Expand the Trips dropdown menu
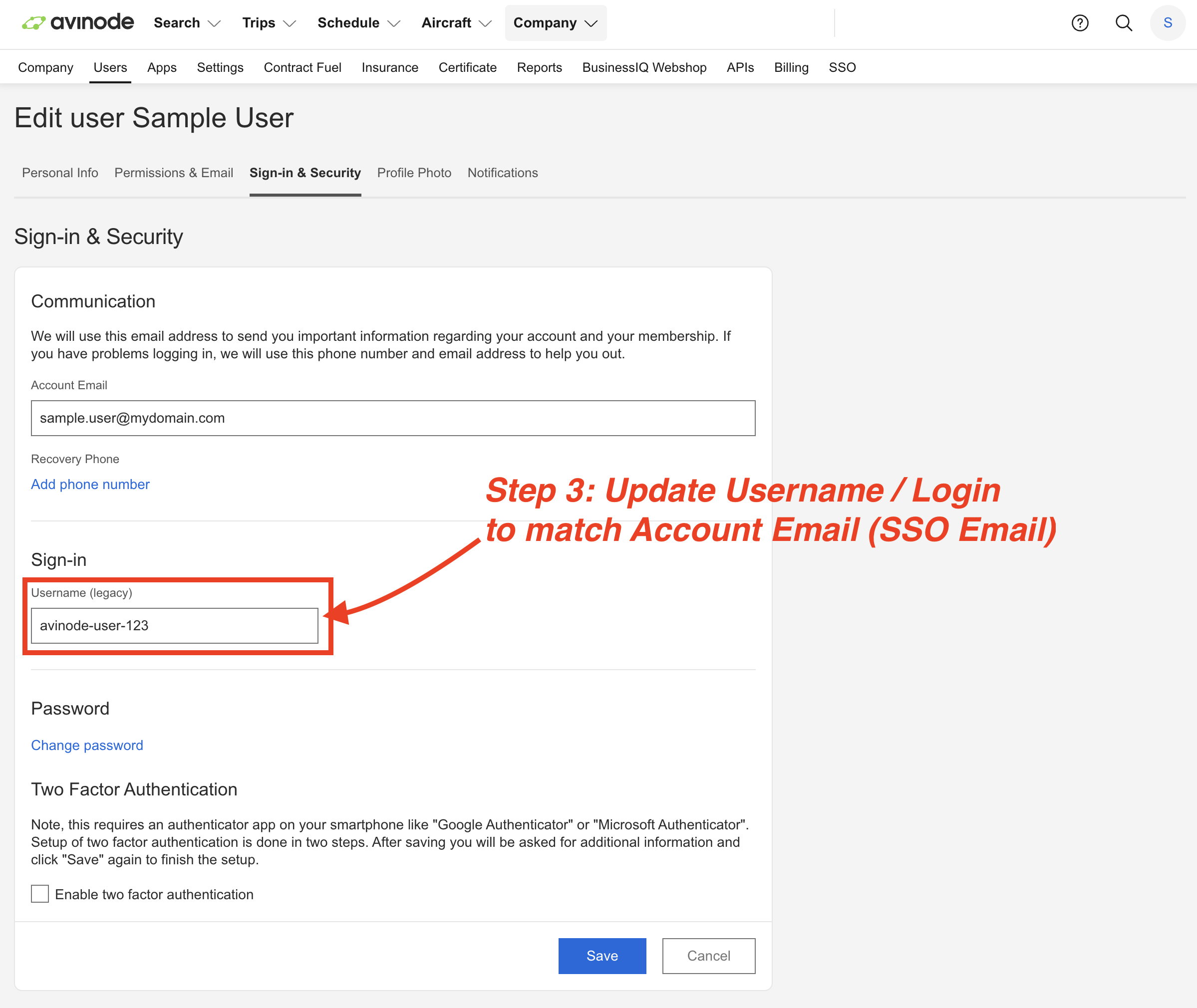 pos(269,23)
